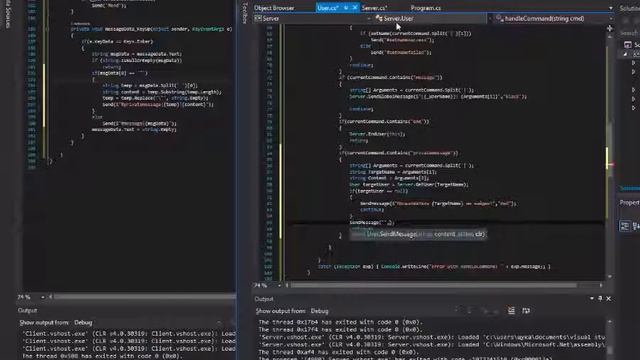640x360 pixels.
Task: Click the Properties categorized view icon
Action: click(625, 226)
